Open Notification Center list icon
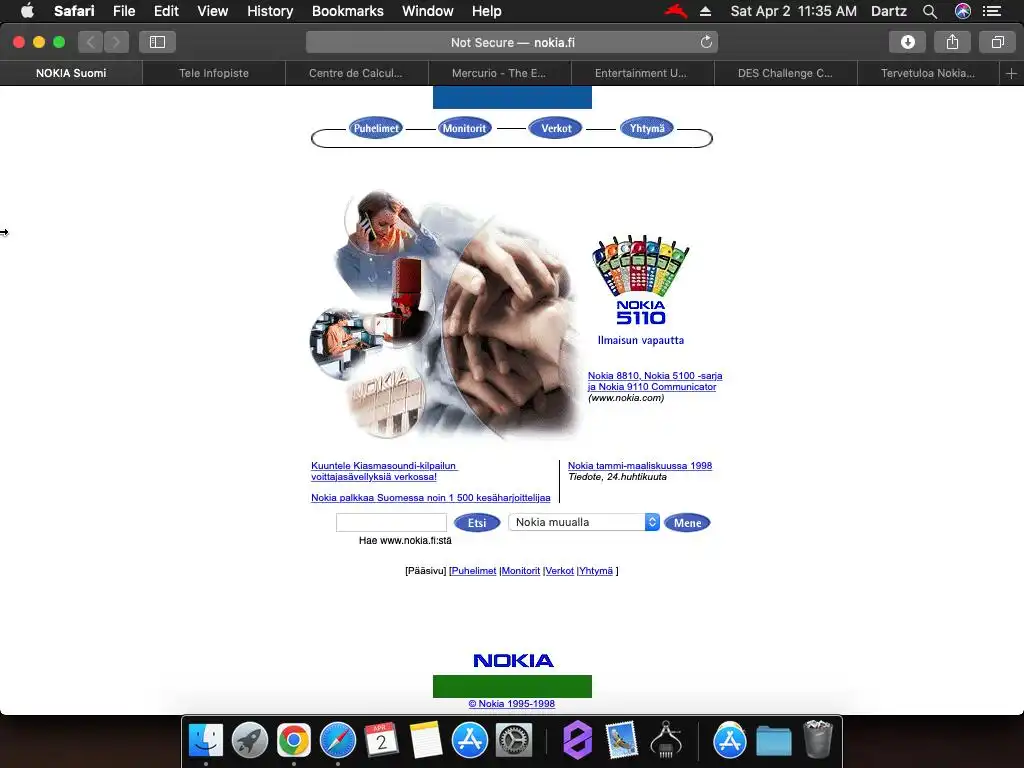Screen dimensions: 1024x768 (992, 11)
